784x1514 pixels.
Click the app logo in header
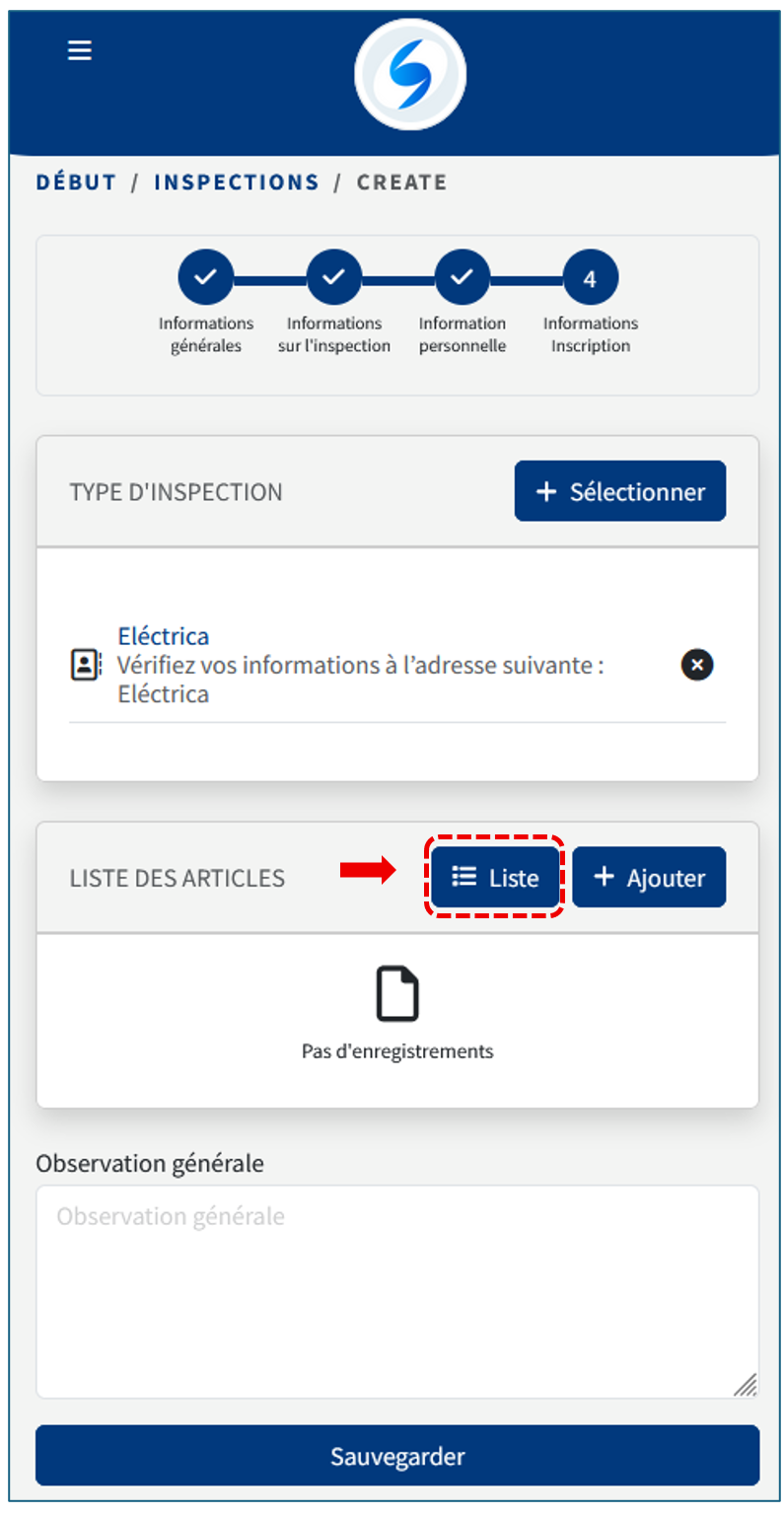[409, 75]
